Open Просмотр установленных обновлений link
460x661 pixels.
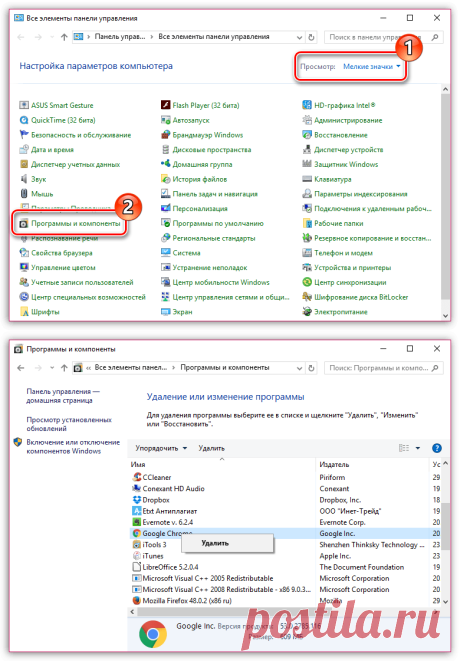[69, 424]
